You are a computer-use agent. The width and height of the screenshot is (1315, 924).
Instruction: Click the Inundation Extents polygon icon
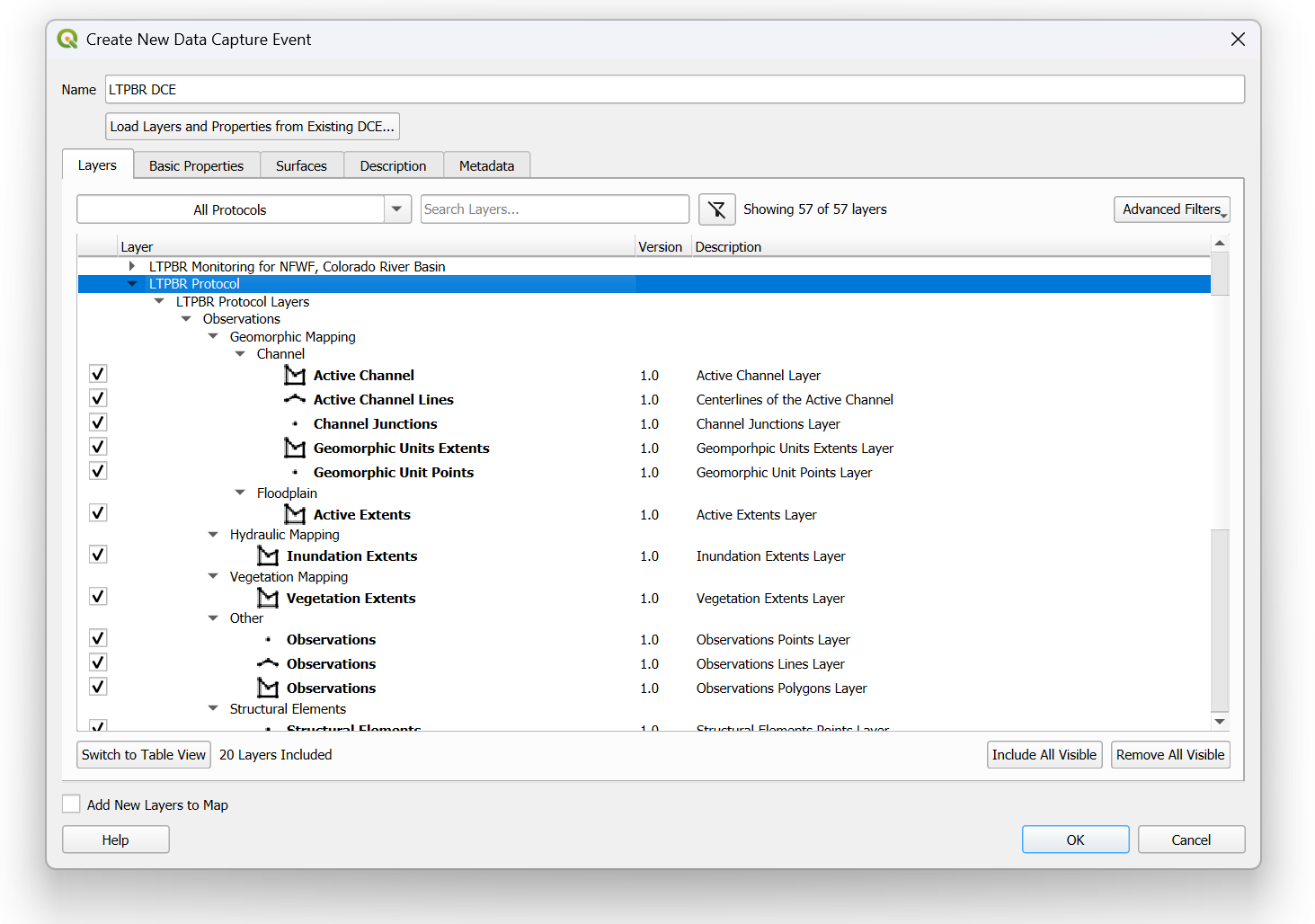(268, 556)
